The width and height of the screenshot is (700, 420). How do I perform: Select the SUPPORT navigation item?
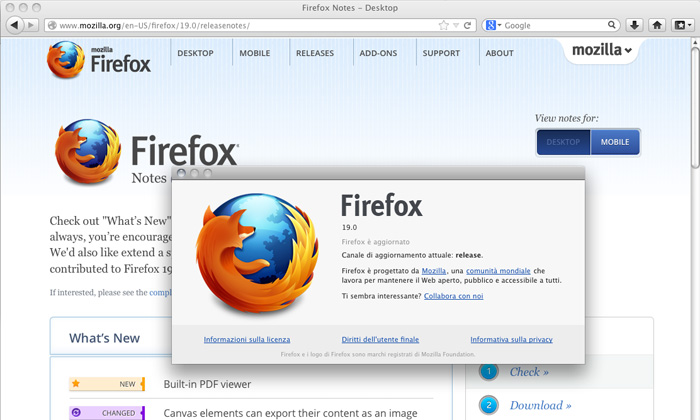click(x=441, y=54)
